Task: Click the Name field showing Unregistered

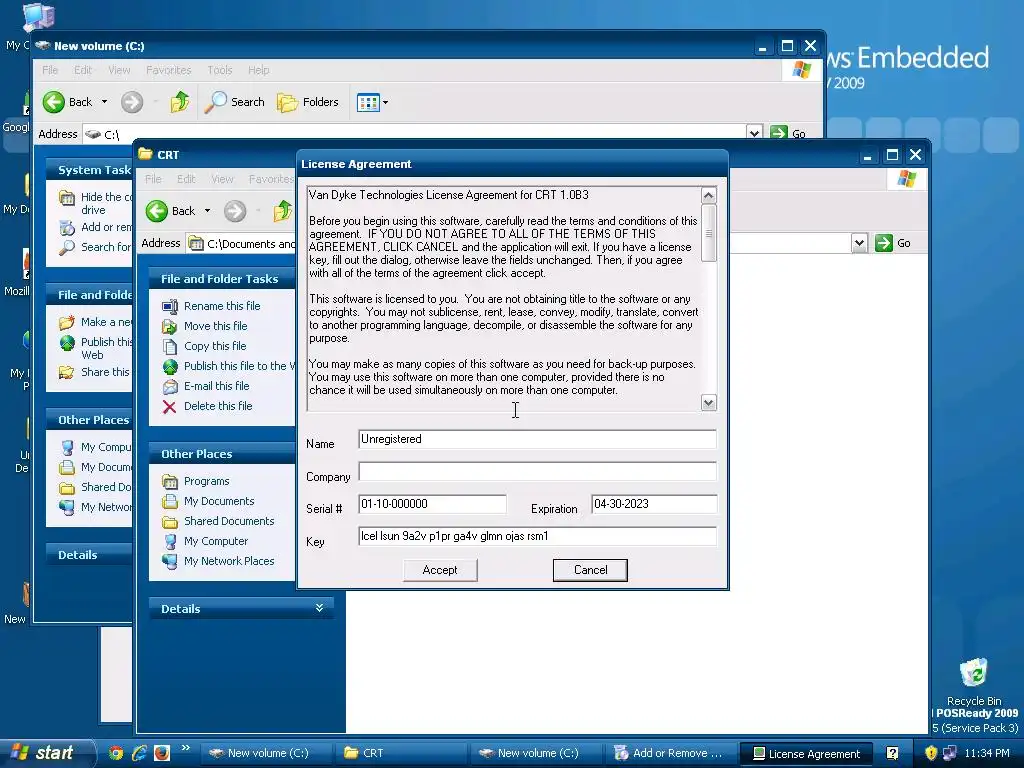Action: pyautogui.click(x=537, y=439)
